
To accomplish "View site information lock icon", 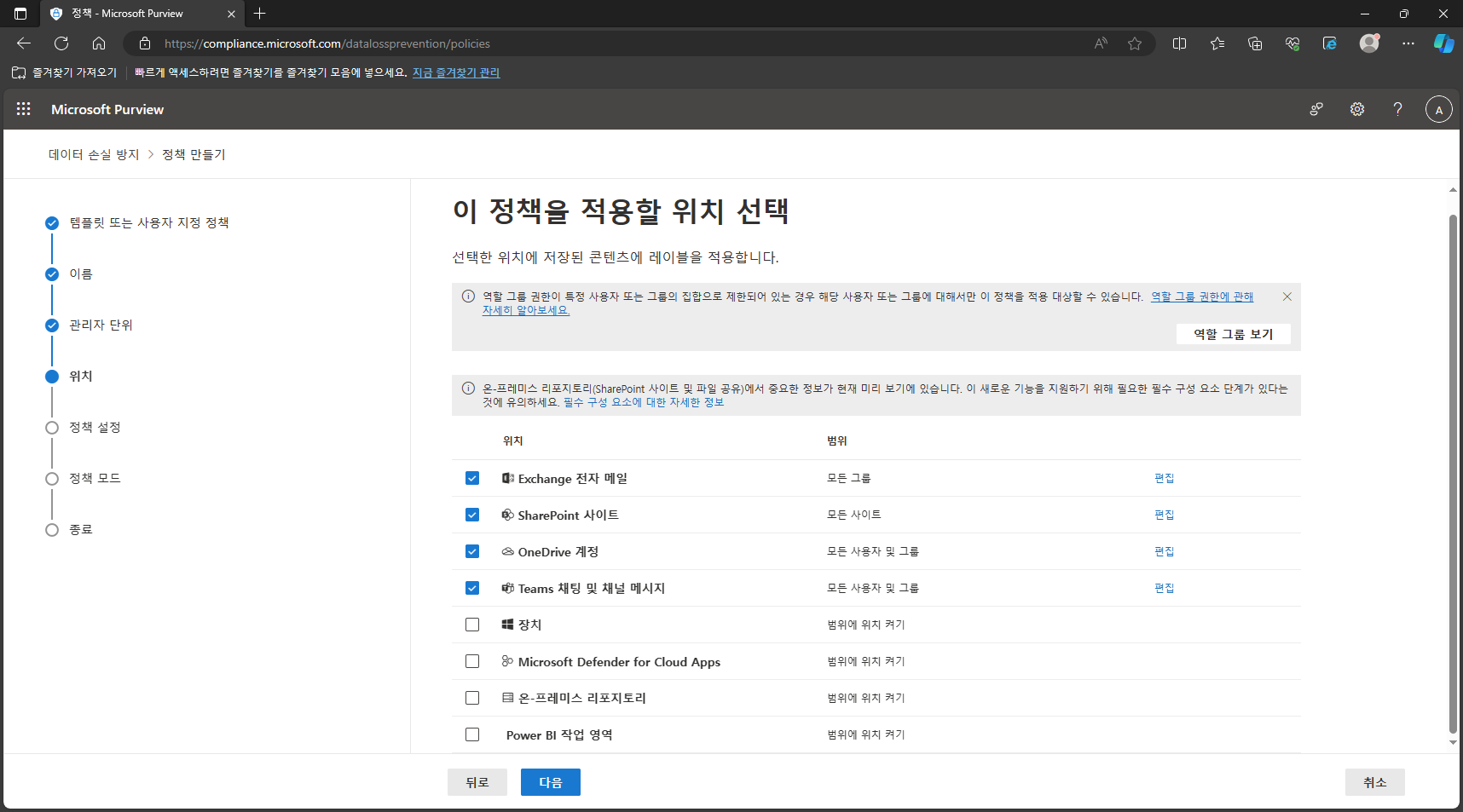I will [x=145, y=43].
